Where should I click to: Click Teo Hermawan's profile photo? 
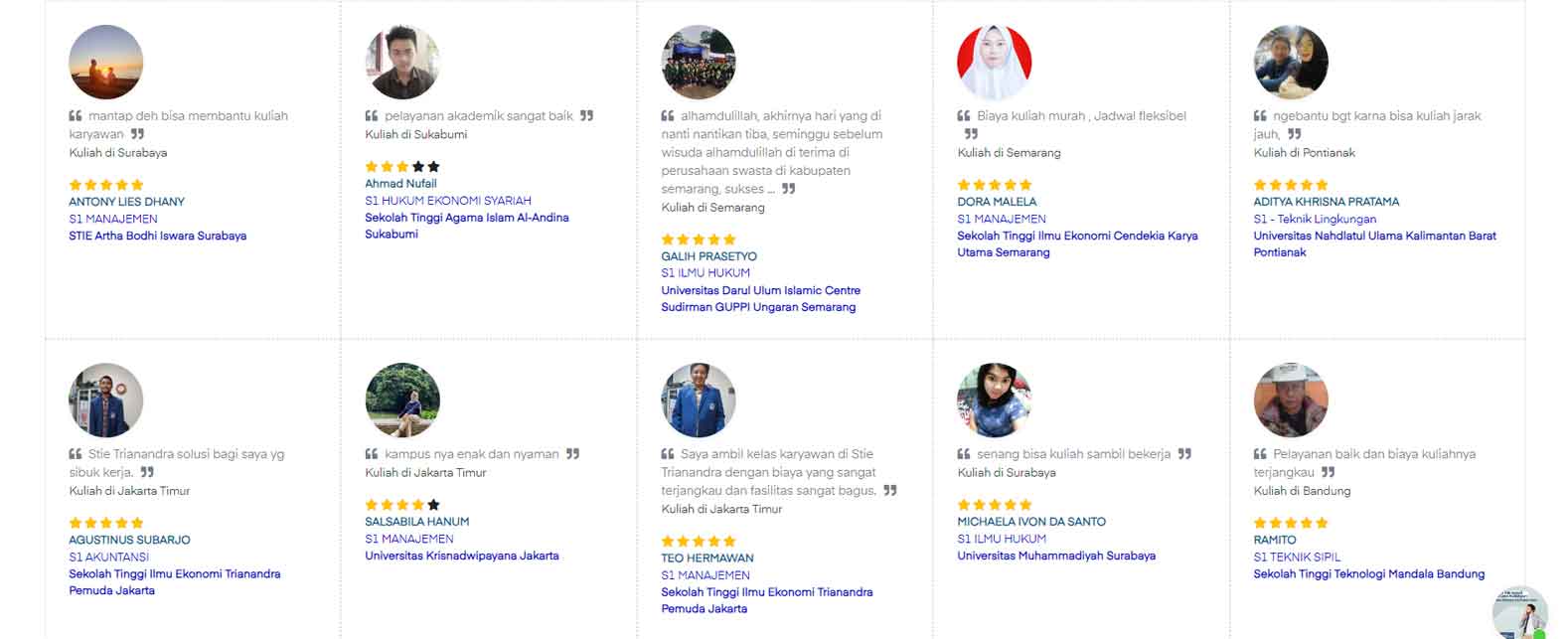tap(699, 400)
